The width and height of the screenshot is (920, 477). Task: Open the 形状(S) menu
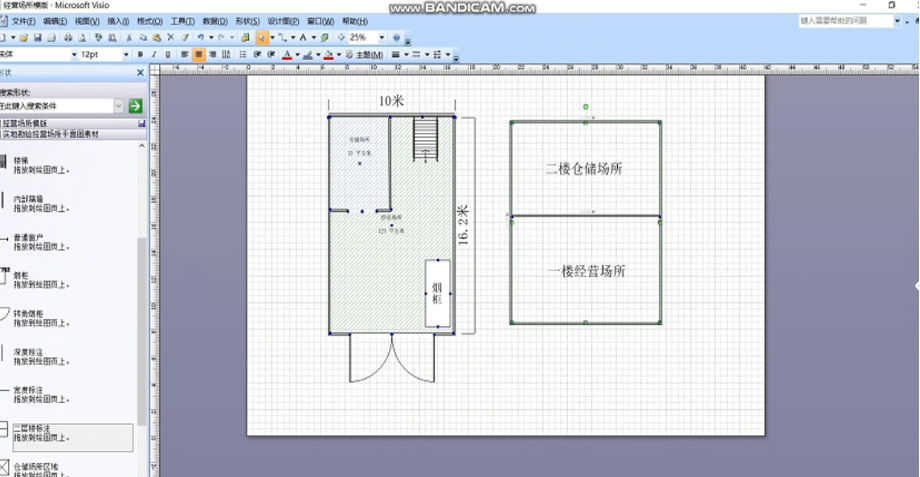point(247,21)
